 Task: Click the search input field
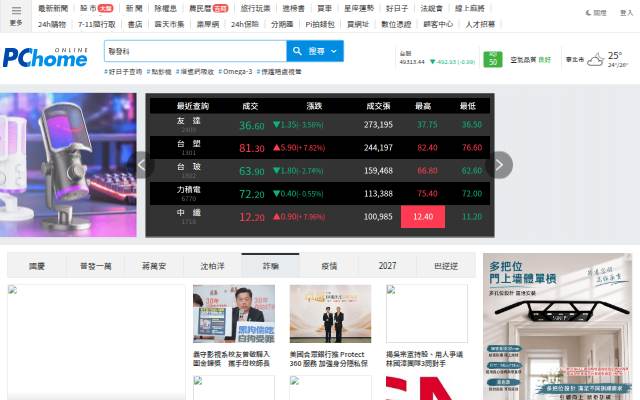[x=196, y=51]
